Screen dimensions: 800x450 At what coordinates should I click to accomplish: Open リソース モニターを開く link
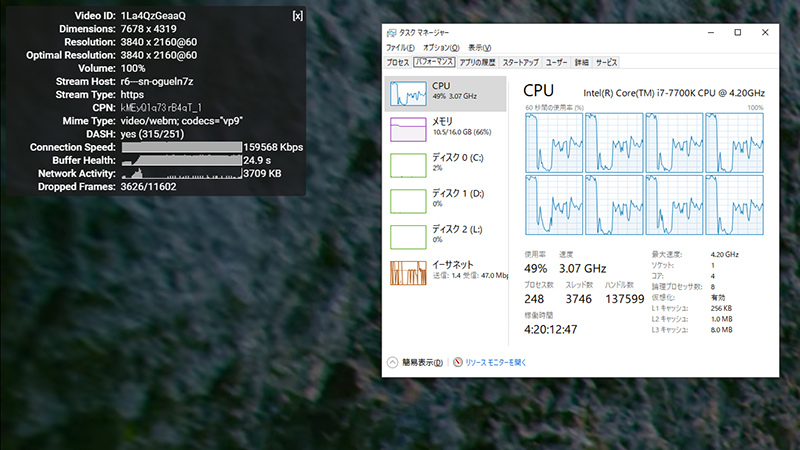click(495, 362)
